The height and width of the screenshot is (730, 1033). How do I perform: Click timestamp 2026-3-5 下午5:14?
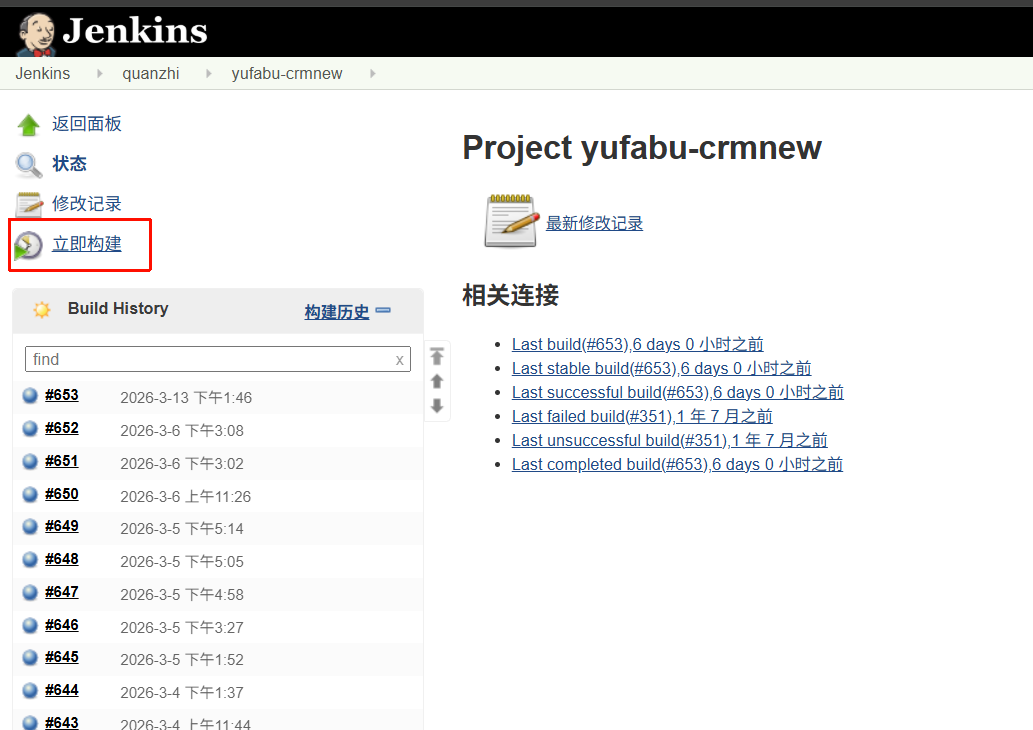pos(182,528)
